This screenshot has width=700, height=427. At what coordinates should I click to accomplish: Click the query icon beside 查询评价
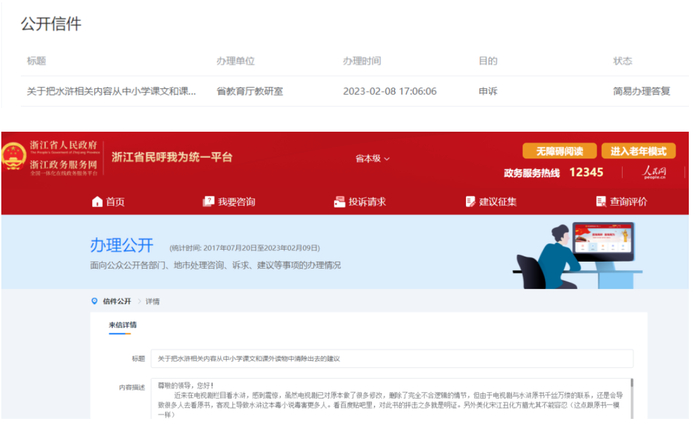(x=601, y=201)
